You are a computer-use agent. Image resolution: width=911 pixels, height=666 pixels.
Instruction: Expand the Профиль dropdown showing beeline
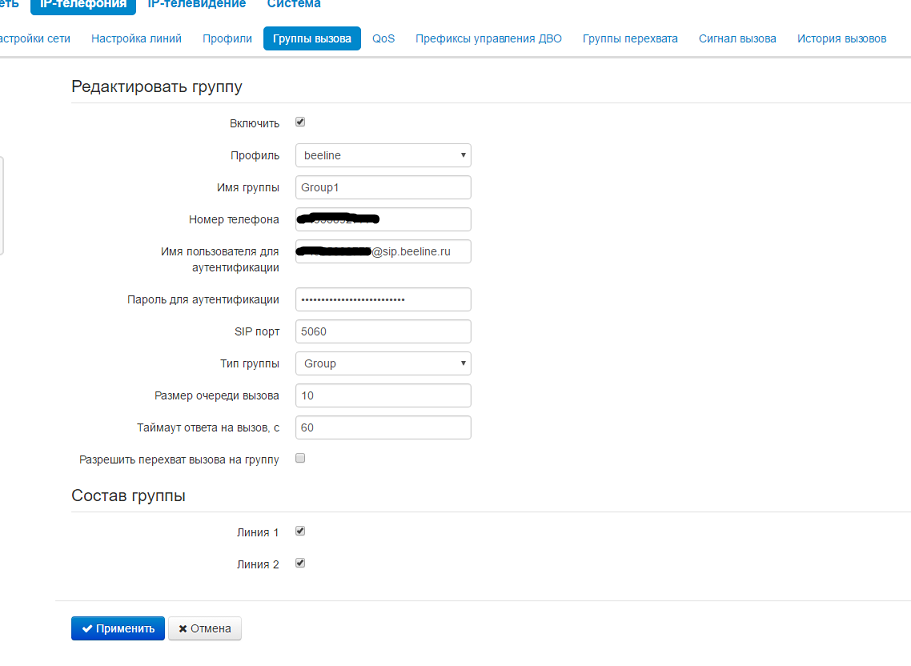[383, 155]
